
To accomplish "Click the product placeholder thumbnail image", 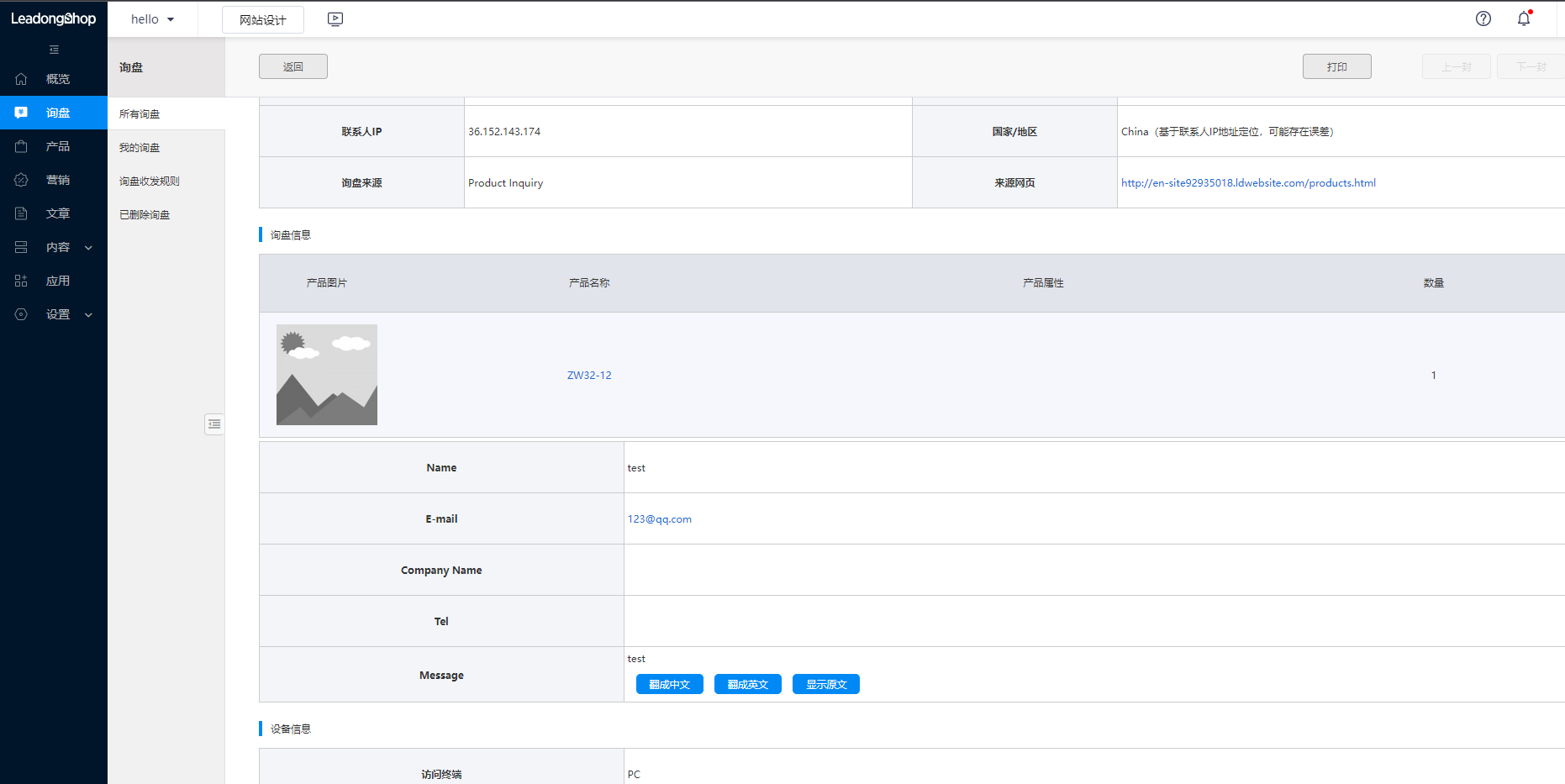I will tap(327, 375).
